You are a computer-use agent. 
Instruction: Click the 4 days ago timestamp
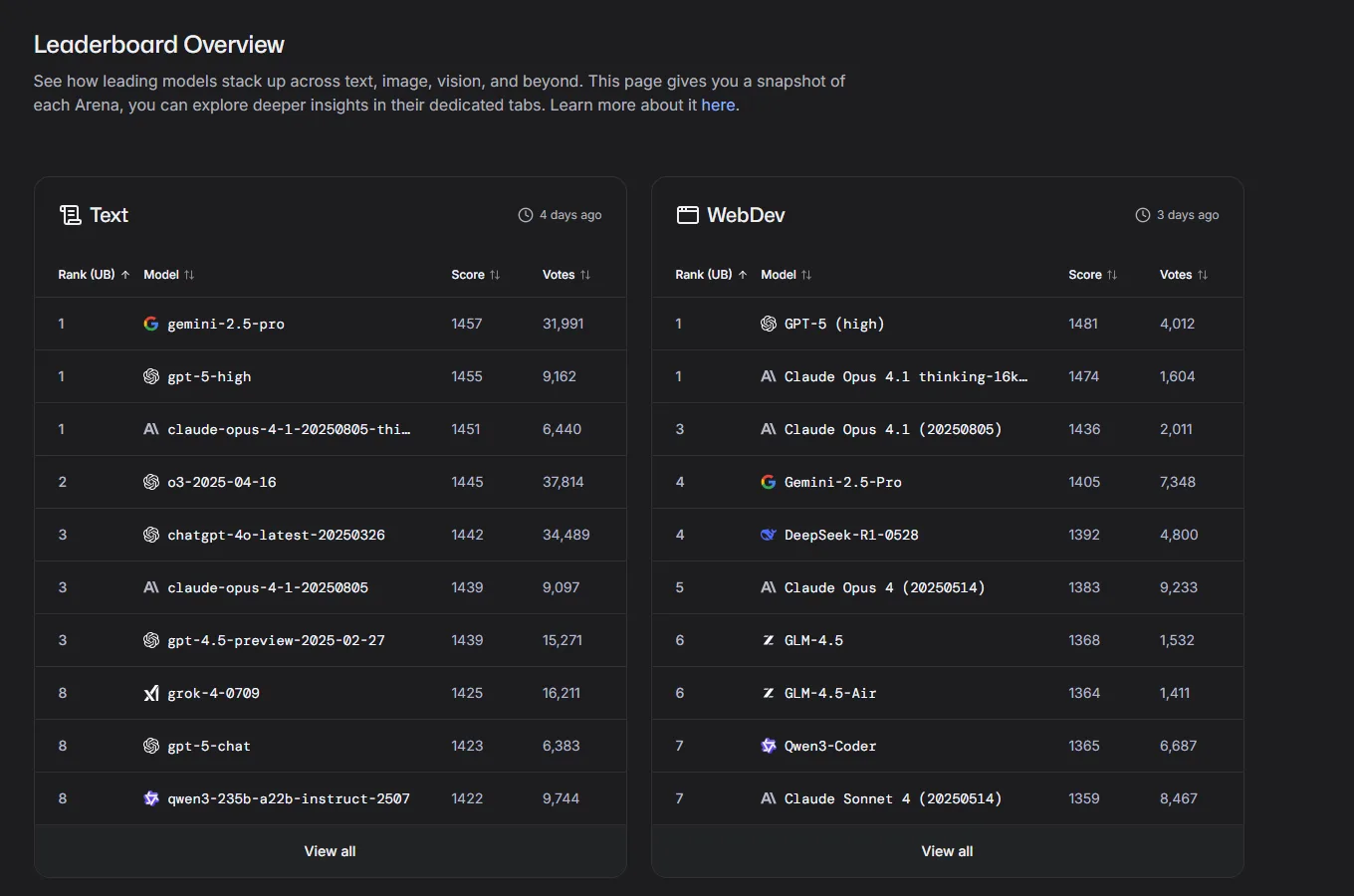570,215
